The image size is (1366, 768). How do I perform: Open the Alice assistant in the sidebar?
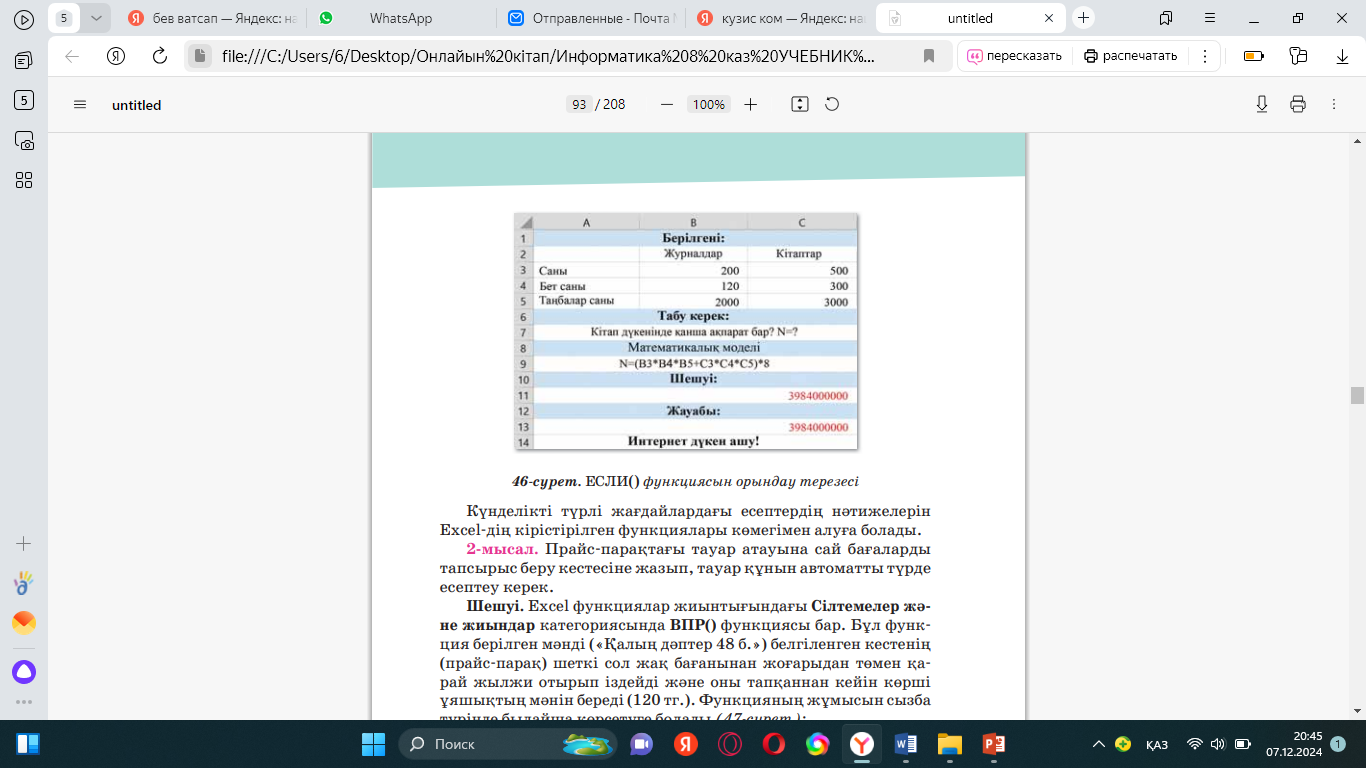point(24,671)
